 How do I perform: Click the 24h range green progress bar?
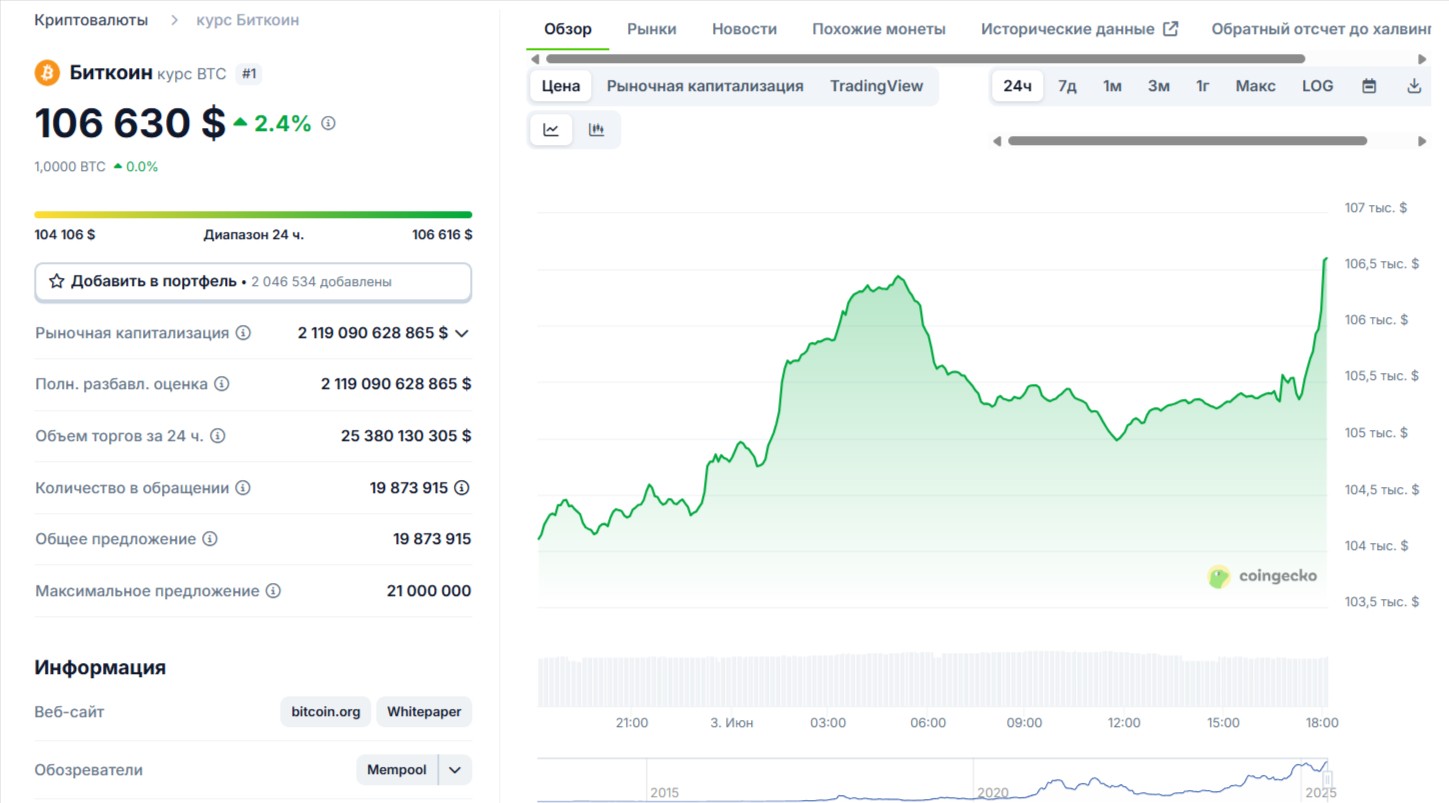tap(253, 215)
